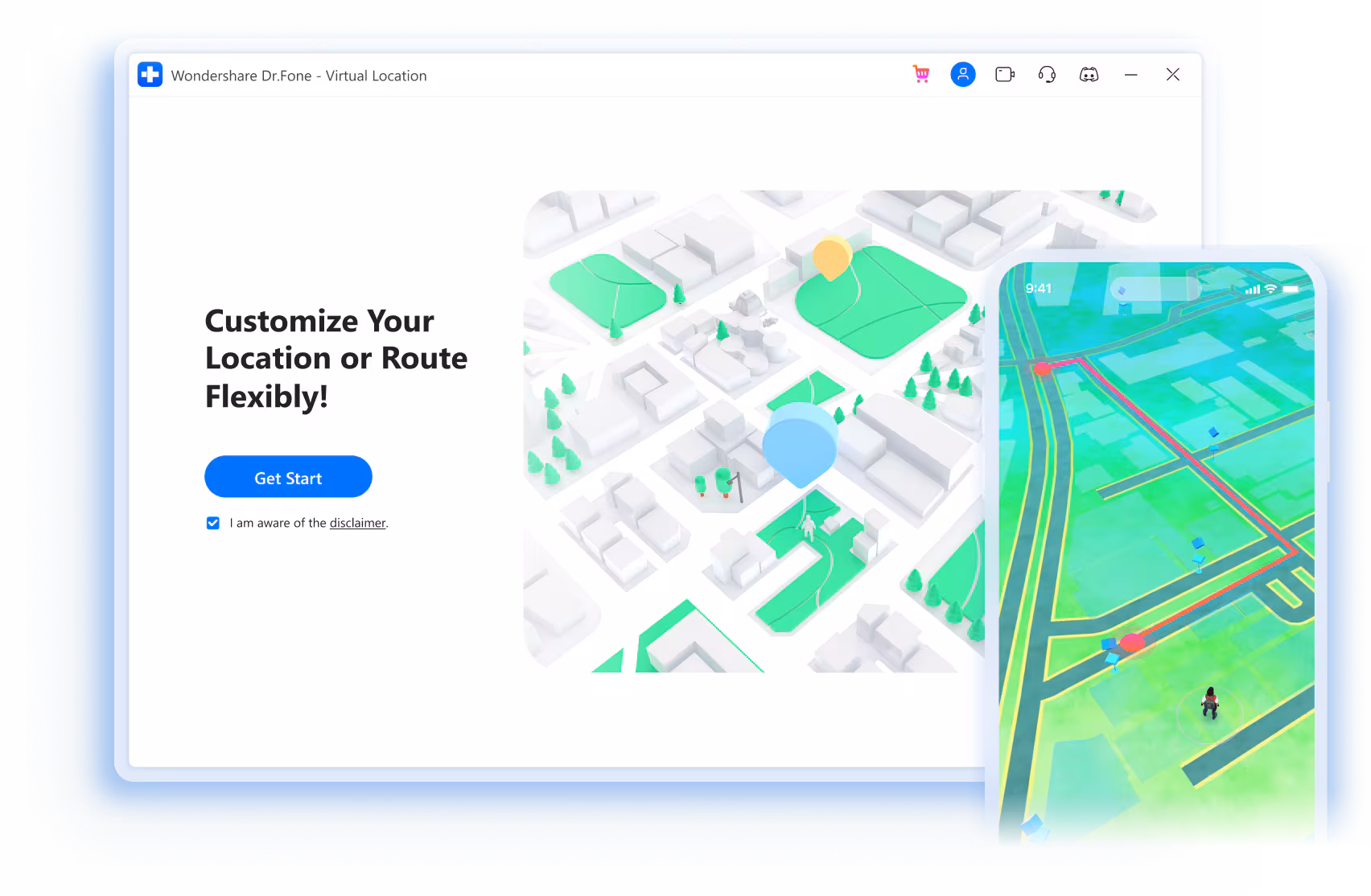Open headset customer support
1371x896 pixels.
click(x=1047, y=74)
